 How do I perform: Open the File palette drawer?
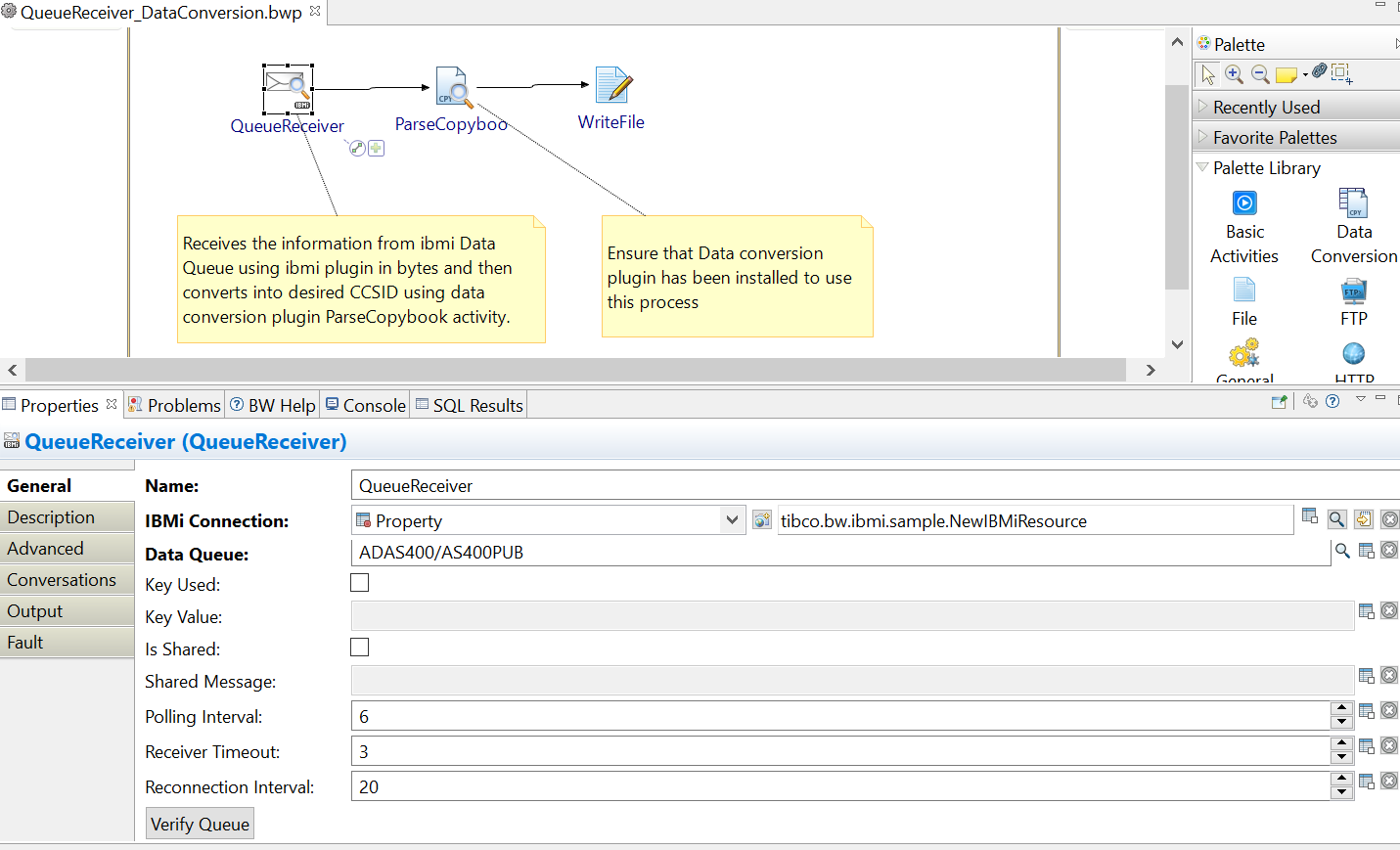point(1244,302)
